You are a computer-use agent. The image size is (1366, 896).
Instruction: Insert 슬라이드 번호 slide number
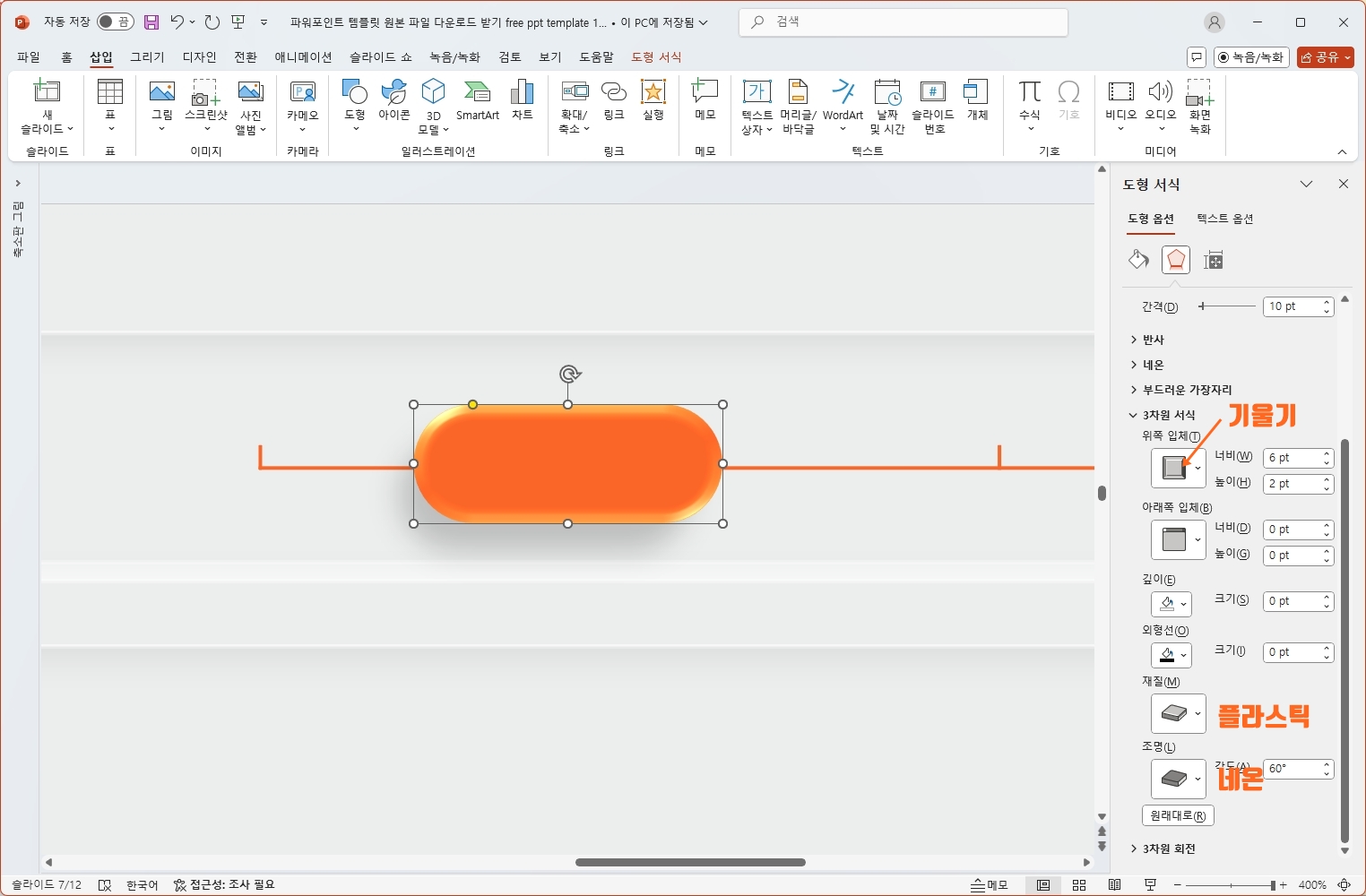pos(933,106)
